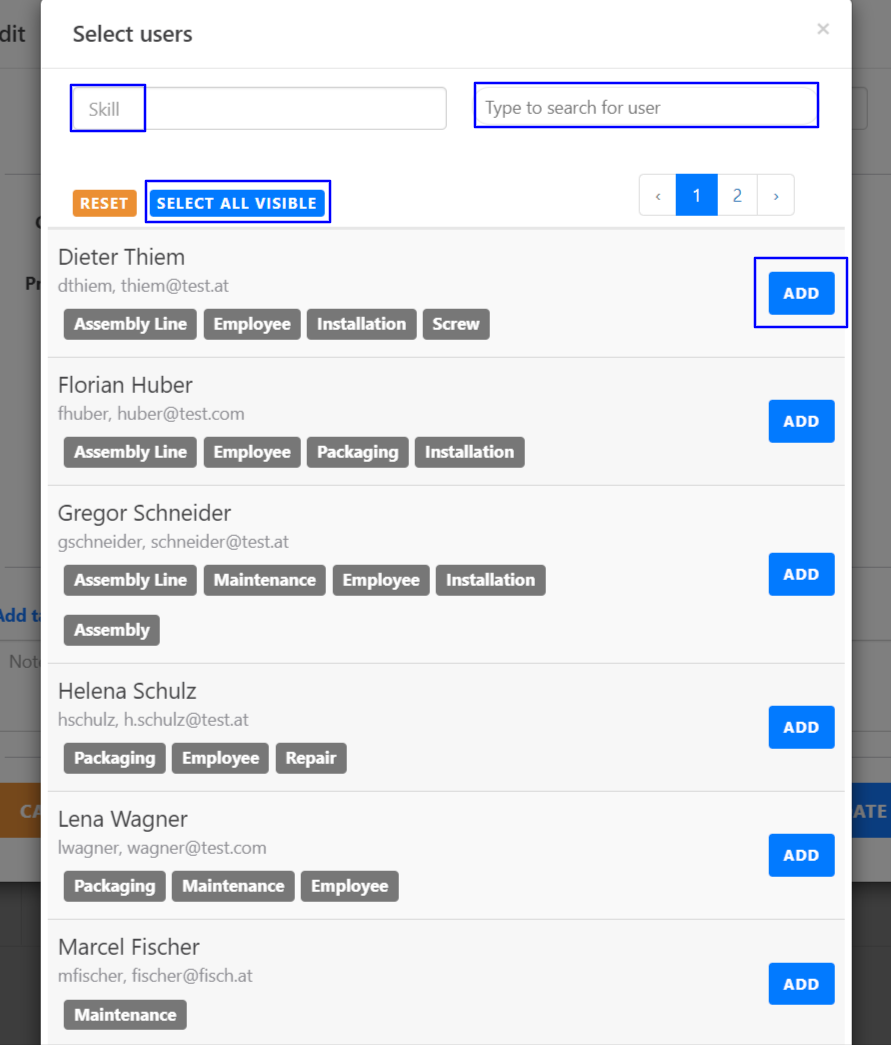Add Helena Schulz using her ADD button
This screenshot has width=891, height=1045.
(x=801, y=727)
